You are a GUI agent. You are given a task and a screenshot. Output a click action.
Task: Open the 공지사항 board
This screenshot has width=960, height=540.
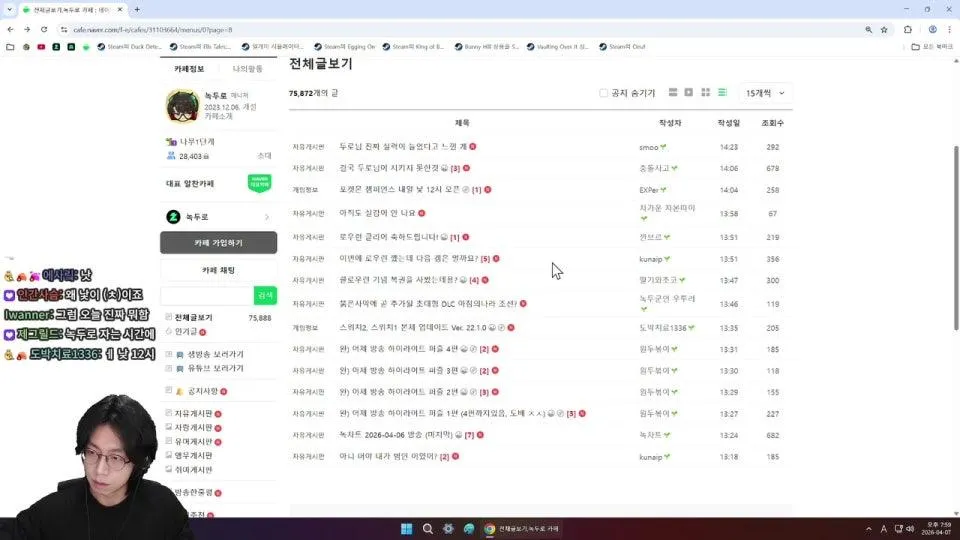(x=203, y=391)
